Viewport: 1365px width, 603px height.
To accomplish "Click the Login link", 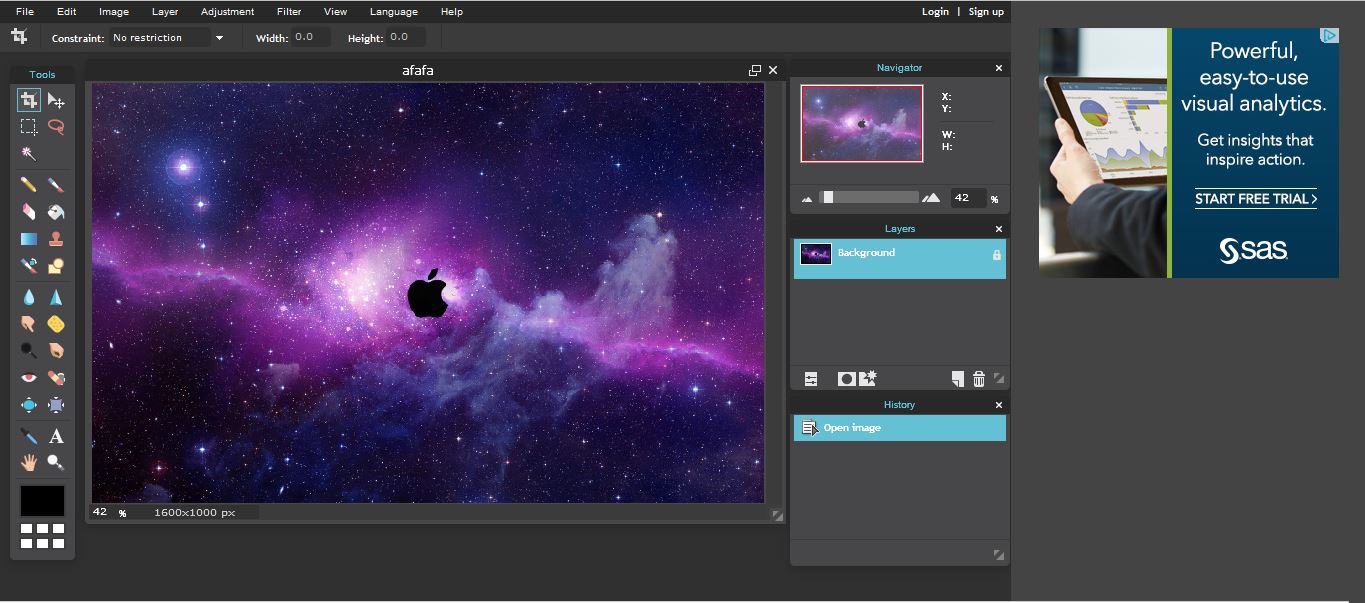I will pos(934,11).
